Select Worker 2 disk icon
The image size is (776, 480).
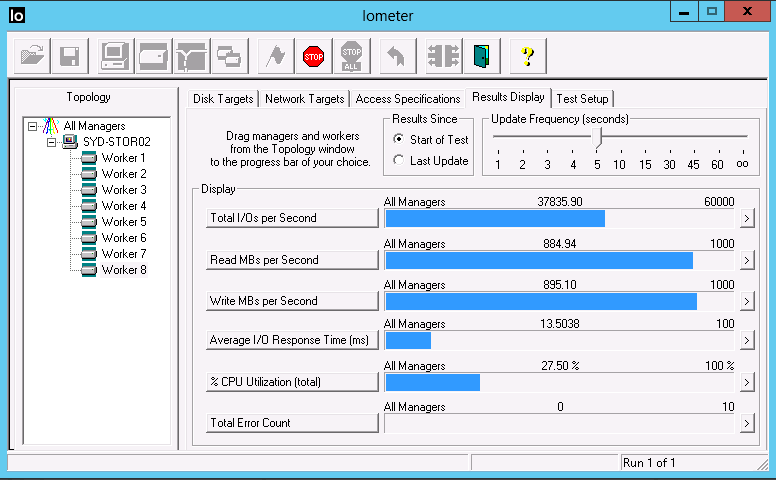point(89,174)
